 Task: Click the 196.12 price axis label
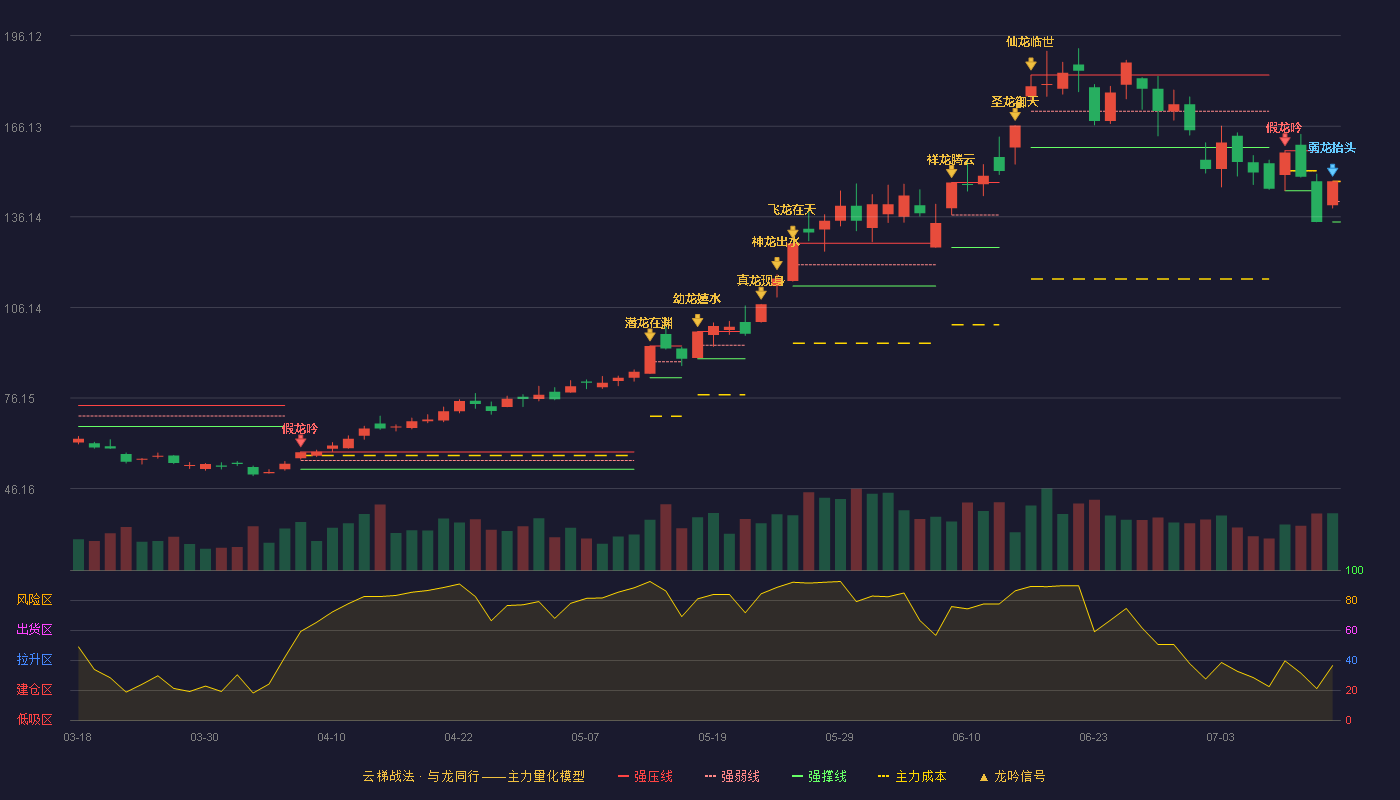click(x=23, y=37)
